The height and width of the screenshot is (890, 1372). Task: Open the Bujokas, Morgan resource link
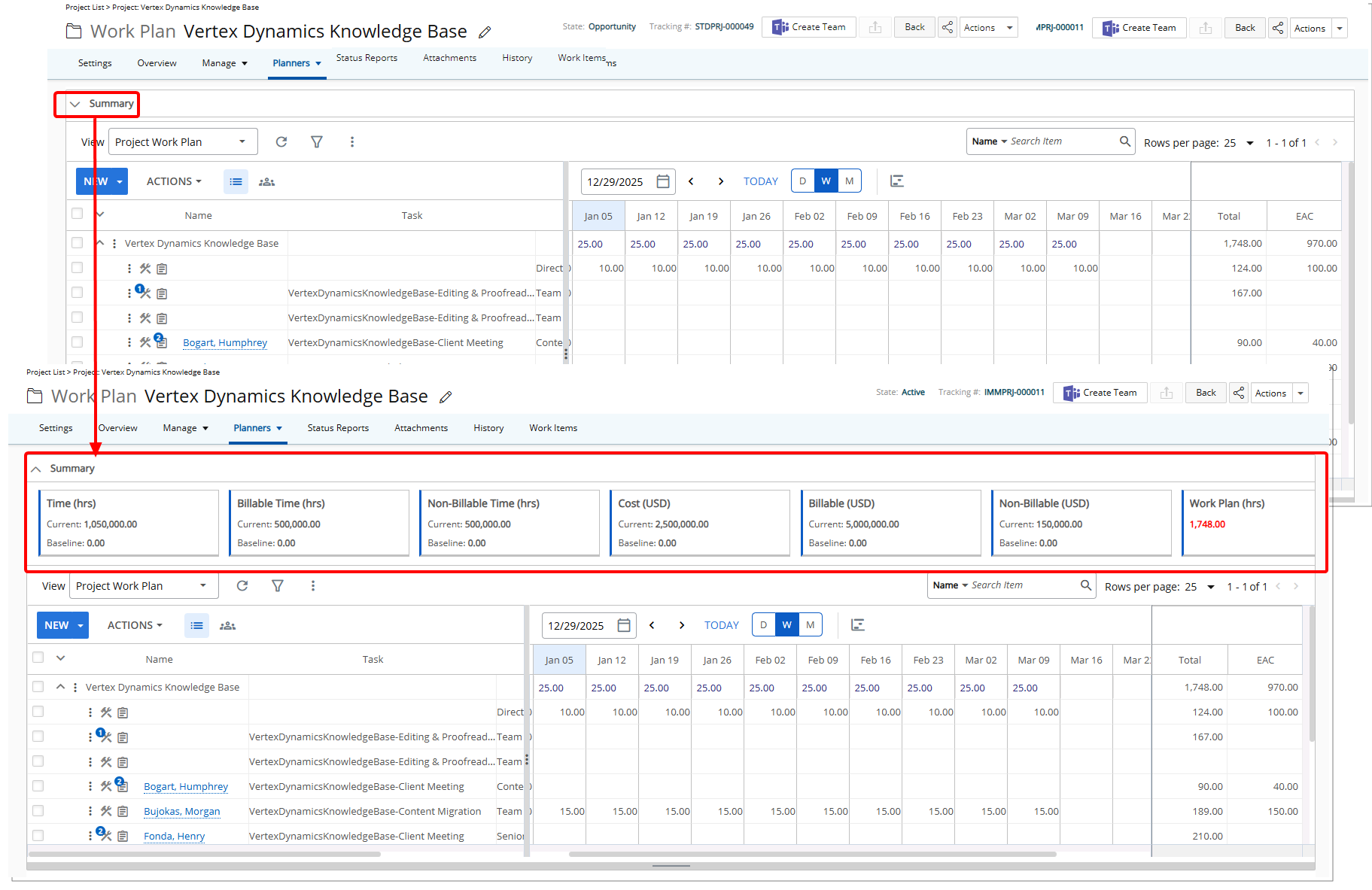tap(182, 811)
